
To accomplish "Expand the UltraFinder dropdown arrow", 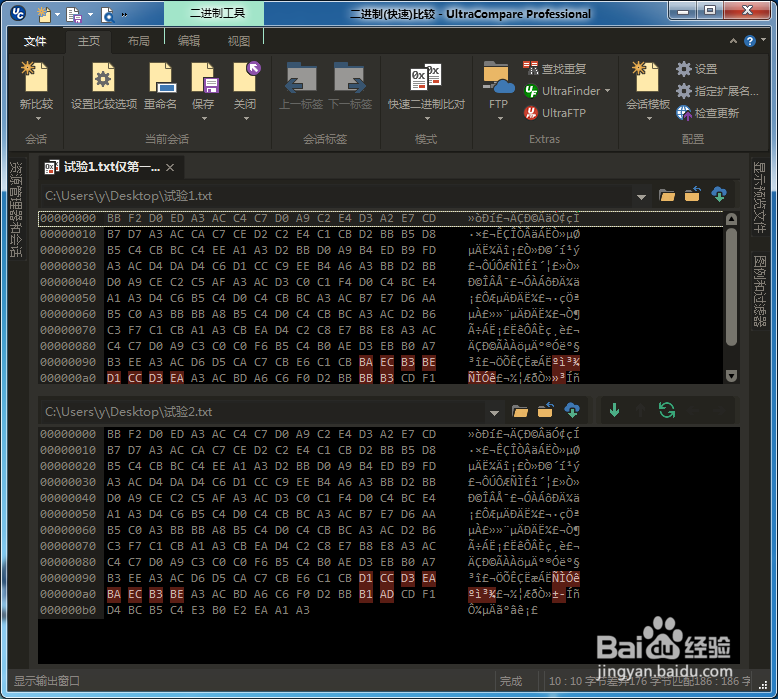I will point(607,91).
